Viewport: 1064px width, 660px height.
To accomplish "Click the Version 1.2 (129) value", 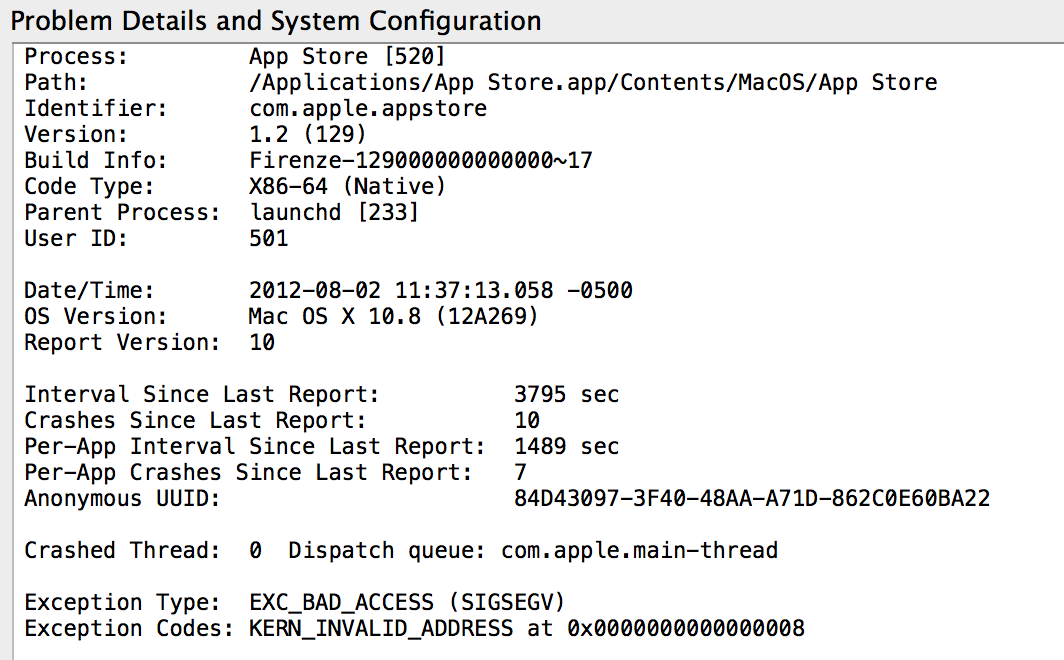I will [307, 134].
